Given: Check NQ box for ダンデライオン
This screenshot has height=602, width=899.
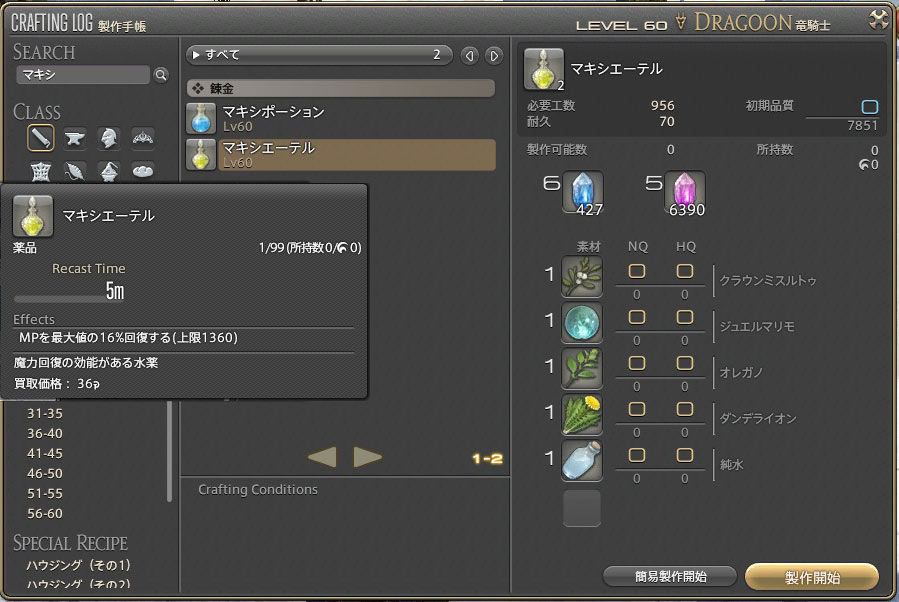Looking at the screenshot, I should (636, 409).
